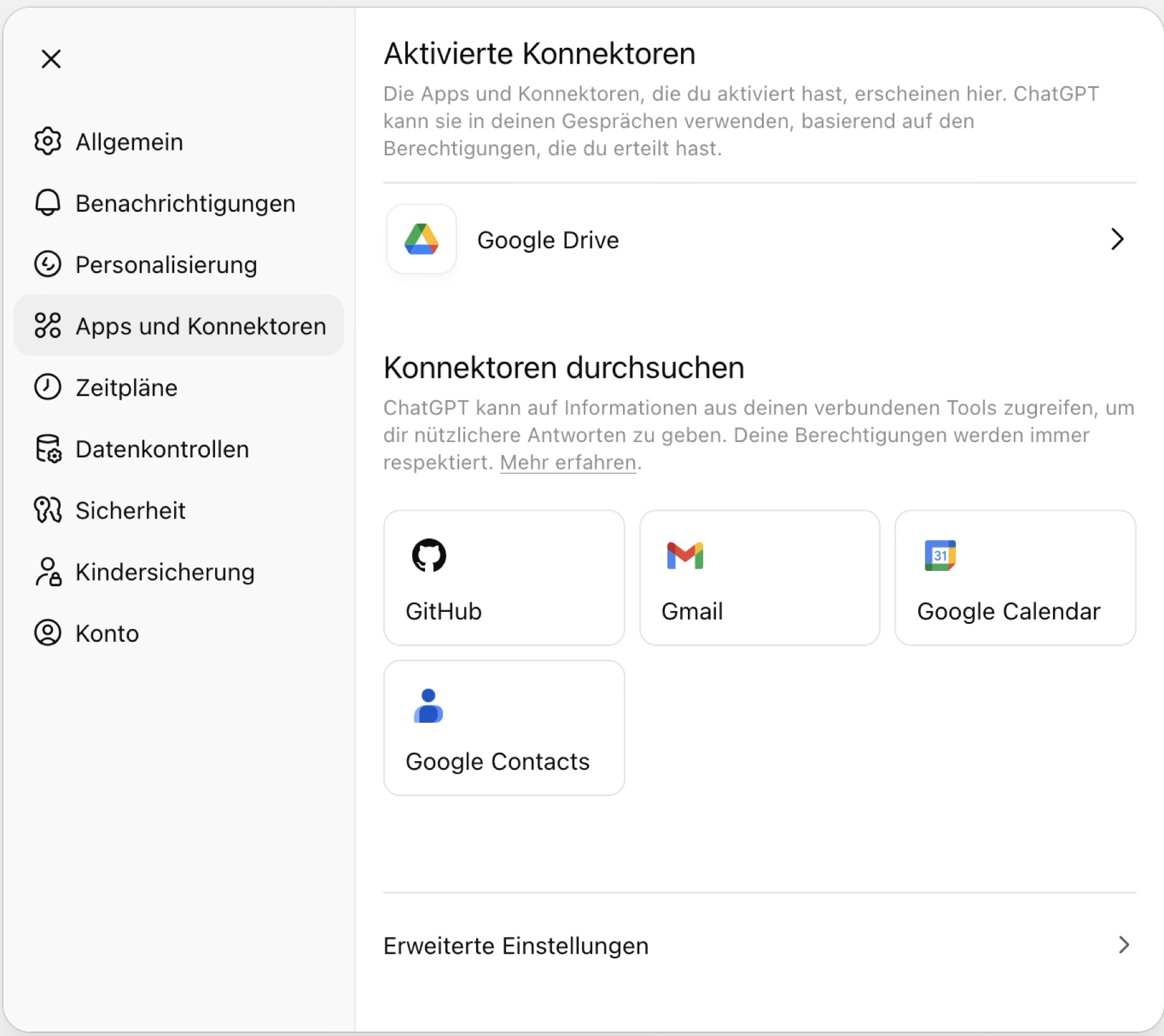
Task: Close the settings dialog with X
Action: point(51,59)
